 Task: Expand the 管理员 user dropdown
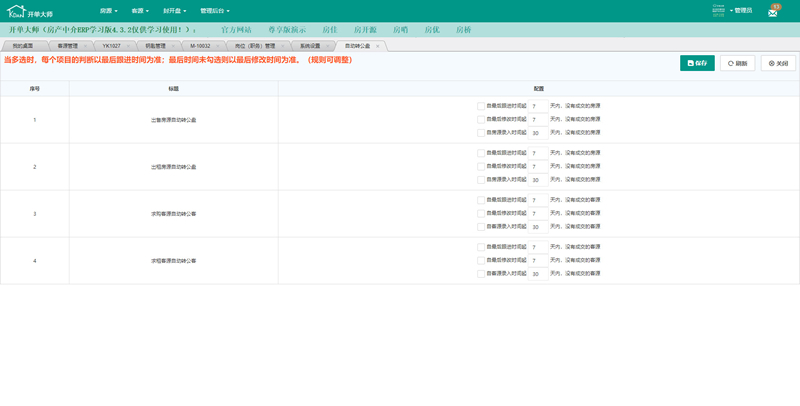tap(742, 11)
